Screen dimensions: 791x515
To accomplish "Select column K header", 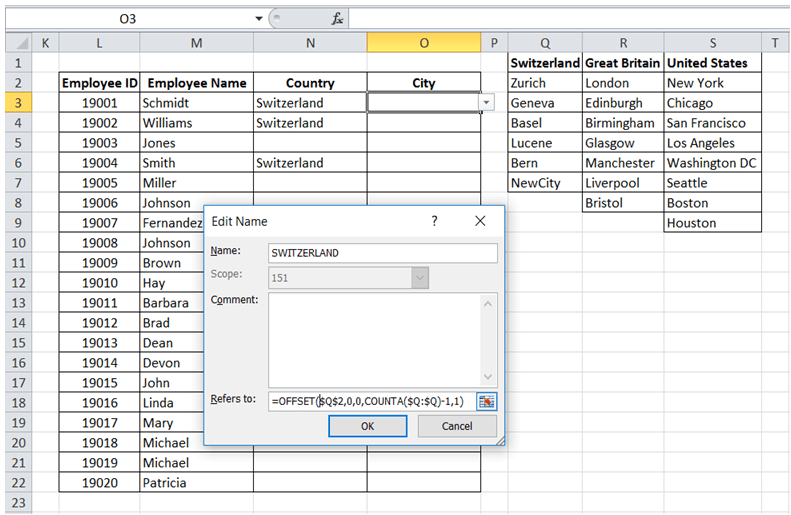I will [45, 43].
